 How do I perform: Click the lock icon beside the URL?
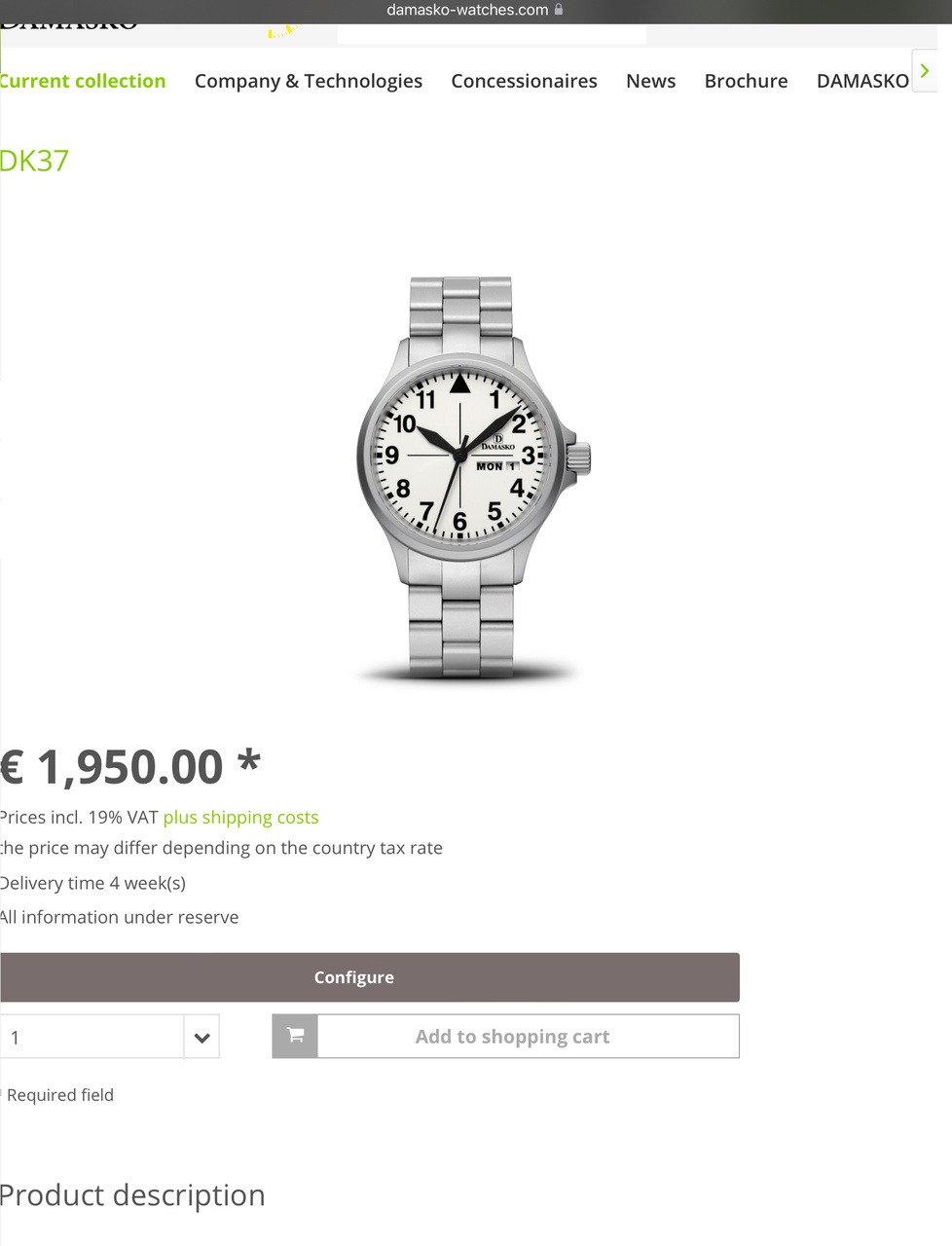tap(559, 10)
